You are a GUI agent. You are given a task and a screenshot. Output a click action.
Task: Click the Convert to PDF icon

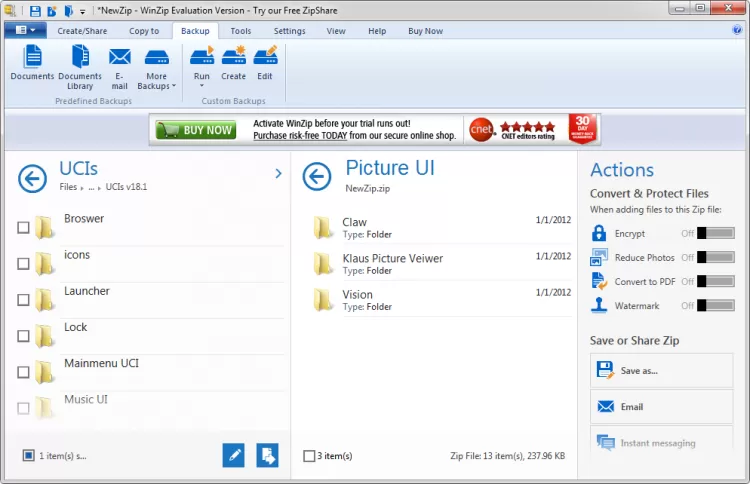[x=599, y=281]
